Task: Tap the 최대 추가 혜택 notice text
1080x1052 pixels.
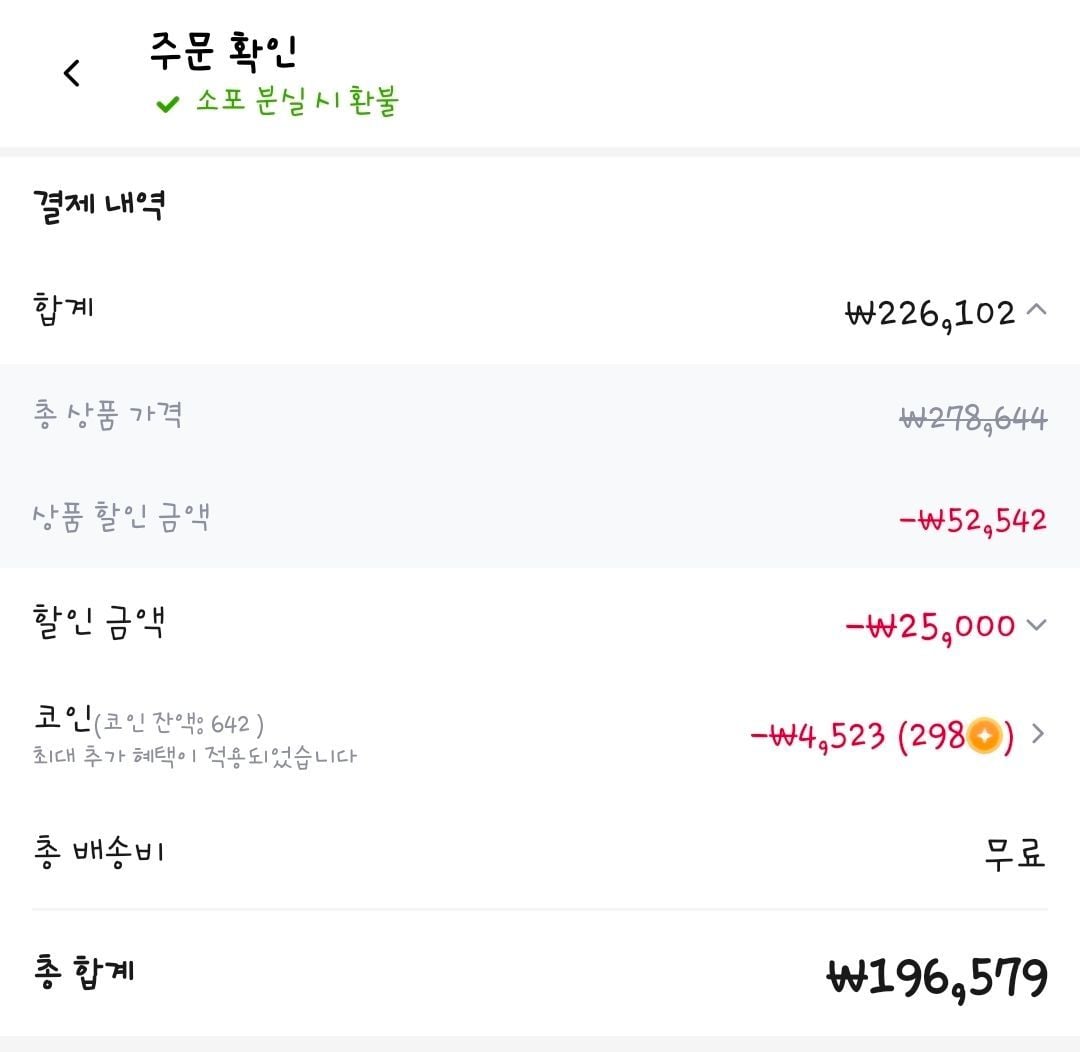Action: (x=194, y=756)
